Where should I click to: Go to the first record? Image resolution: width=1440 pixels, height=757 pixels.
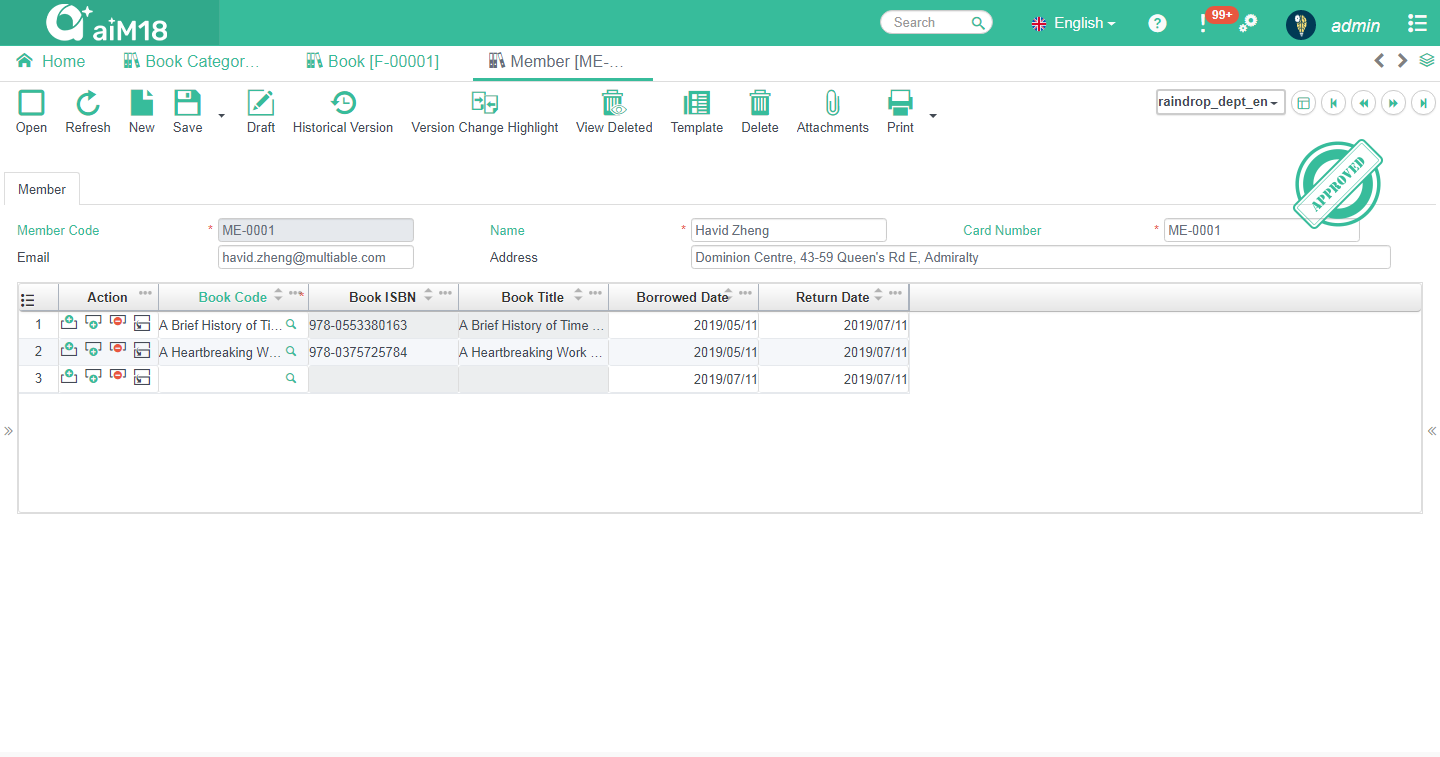click(1333, 103)
